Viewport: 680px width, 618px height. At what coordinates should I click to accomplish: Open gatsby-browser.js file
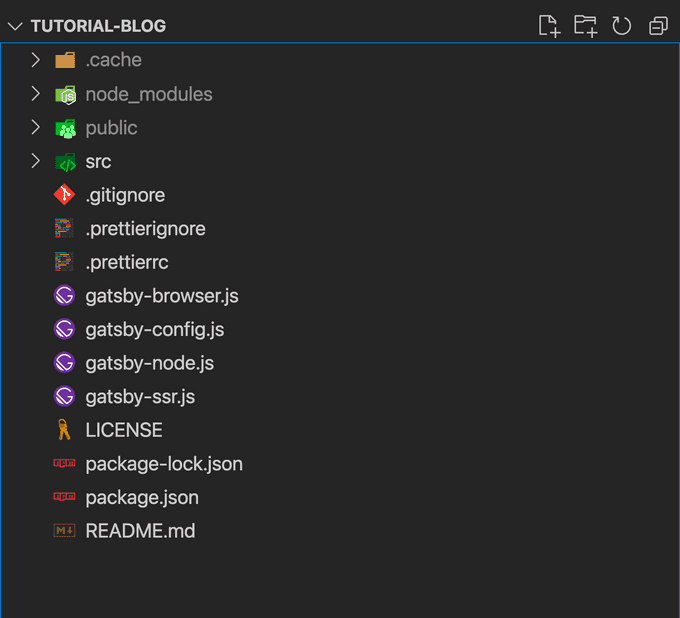340,295
